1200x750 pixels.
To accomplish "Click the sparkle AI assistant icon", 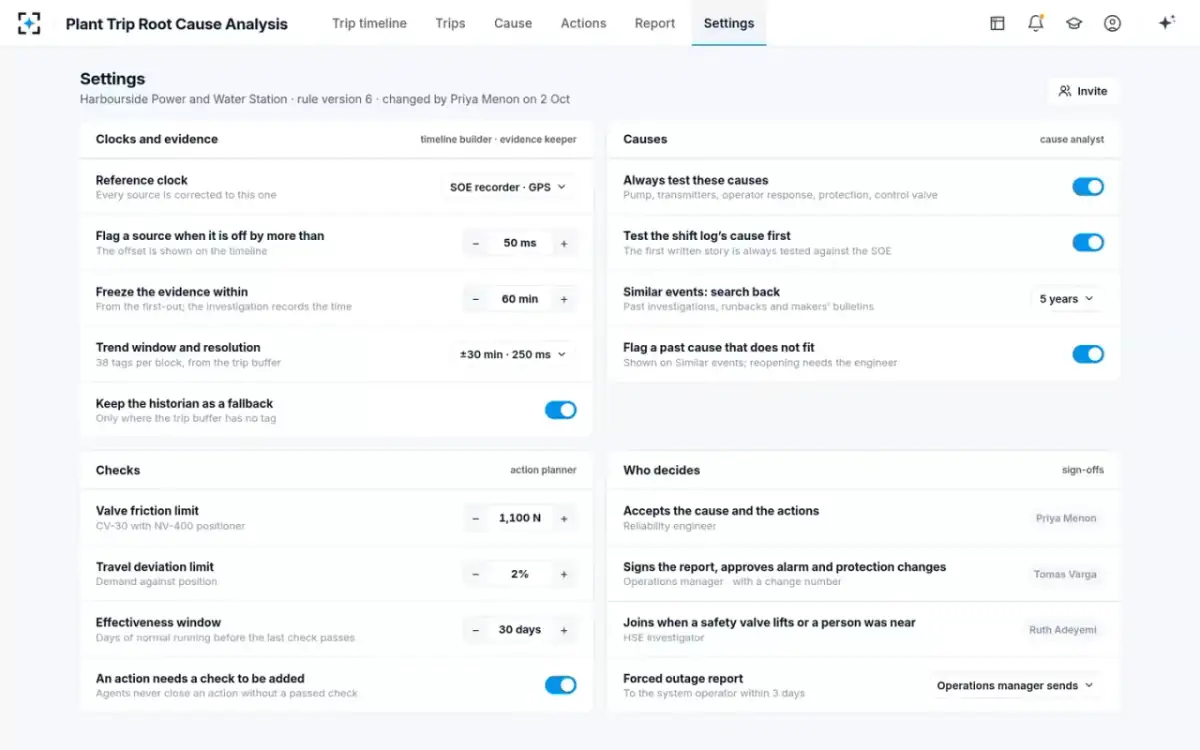I will coord(1166,23).
